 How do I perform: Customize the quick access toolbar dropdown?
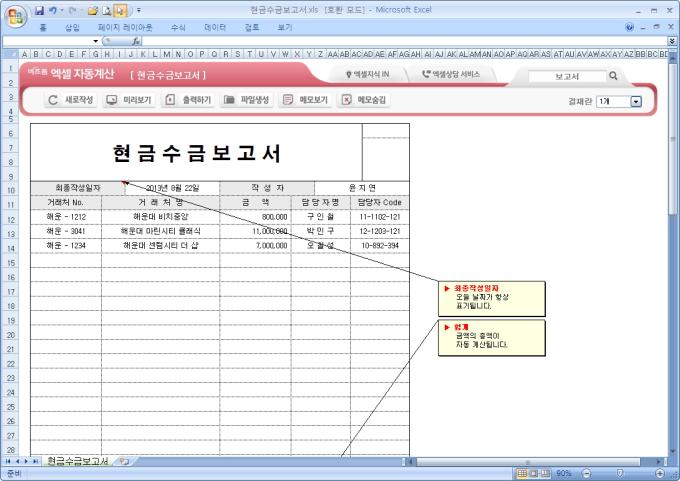139,10
